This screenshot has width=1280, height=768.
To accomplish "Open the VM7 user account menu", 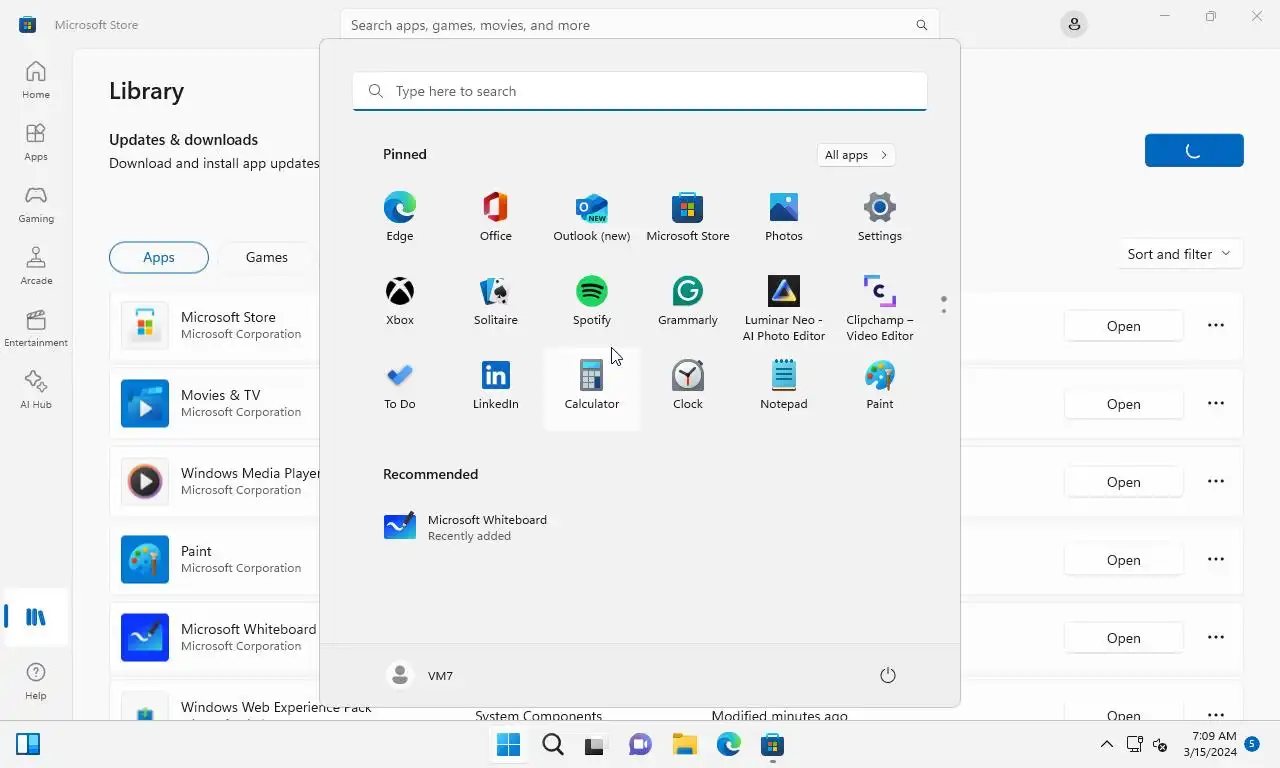I will pyautogui.click(x=421, y=676).
